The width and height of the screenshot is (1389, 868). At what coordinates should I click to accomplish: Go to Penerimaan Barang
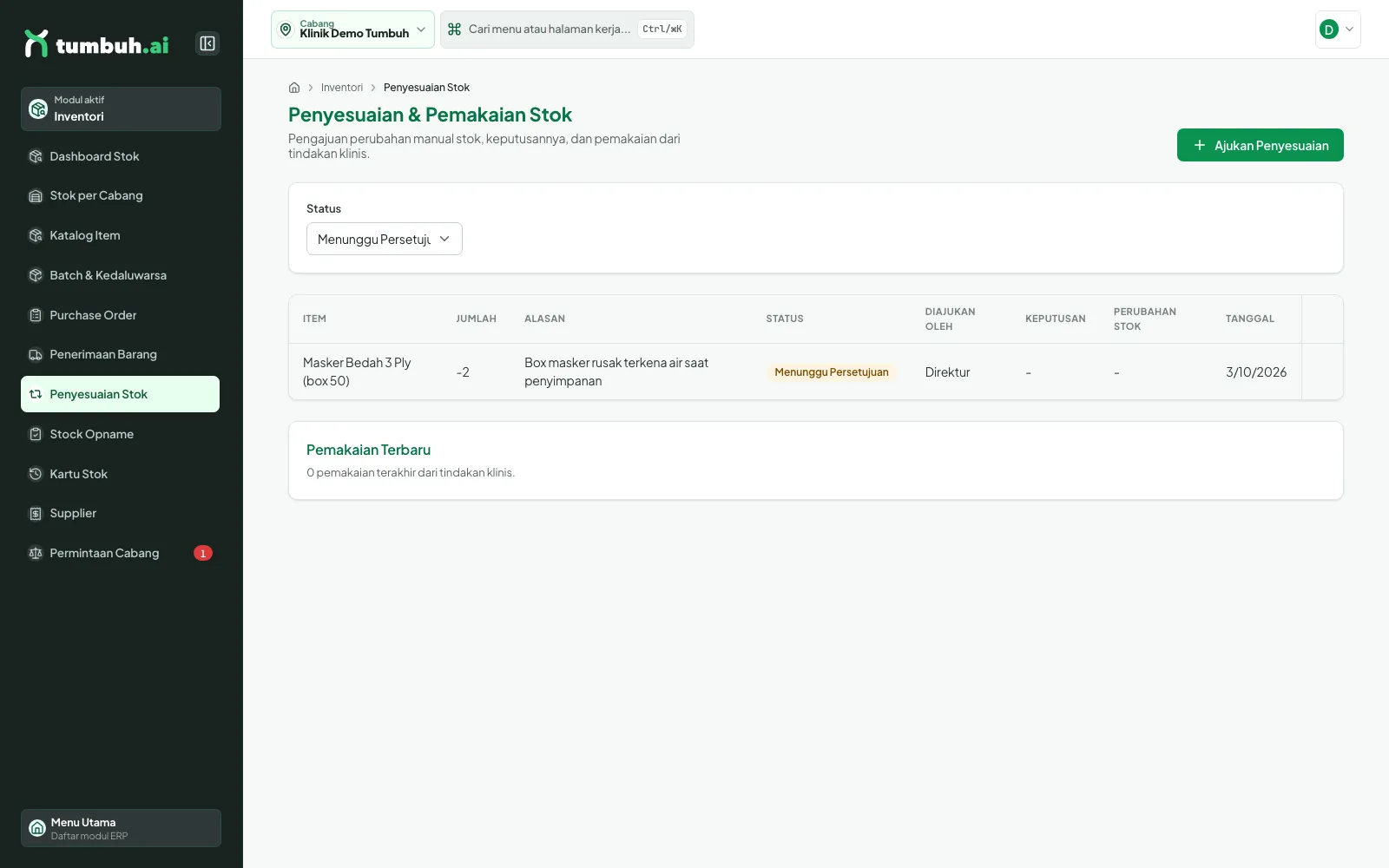121,354
